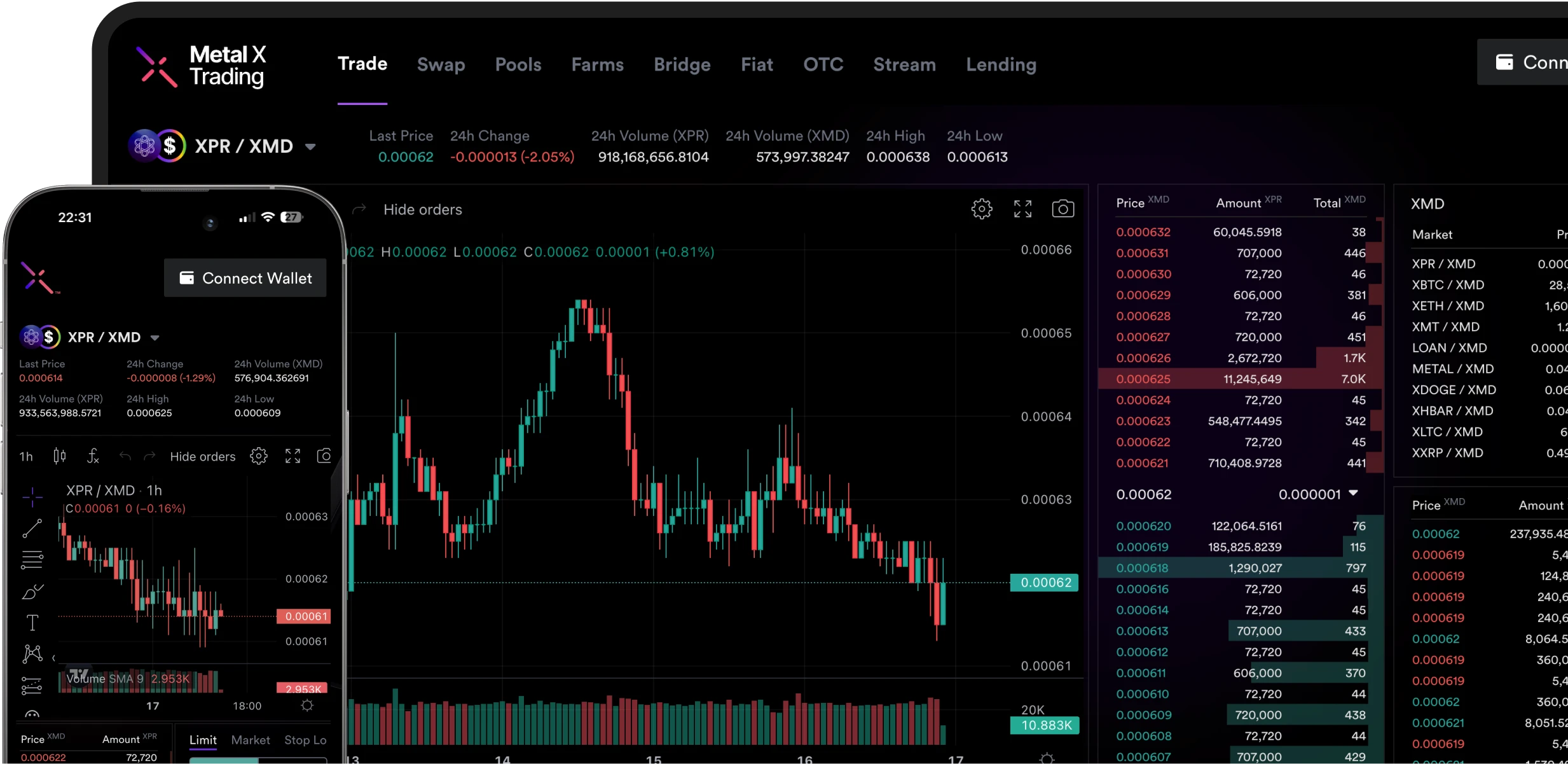Tap fullscreen icon on phone chart toolbar
The image size is (1568, 764).
click(292, 455)
